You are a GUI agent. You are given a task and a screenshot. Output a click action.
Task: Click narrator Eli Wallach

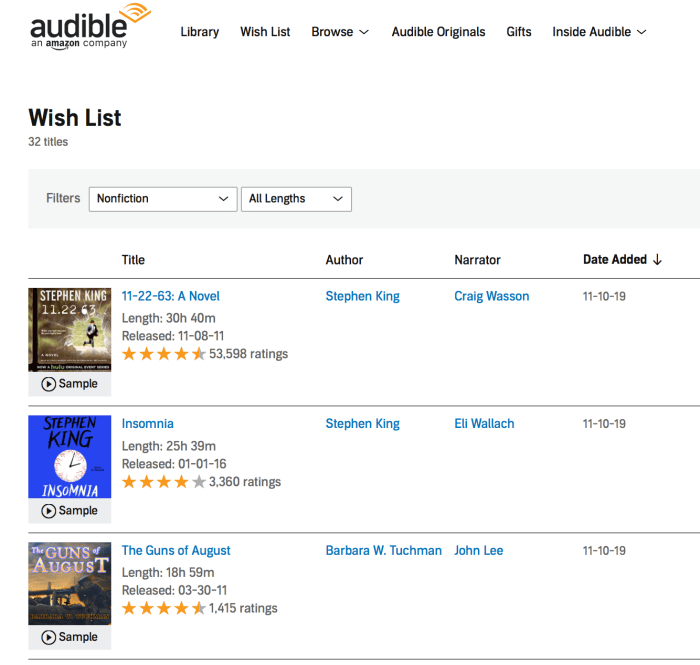(484, 424)
